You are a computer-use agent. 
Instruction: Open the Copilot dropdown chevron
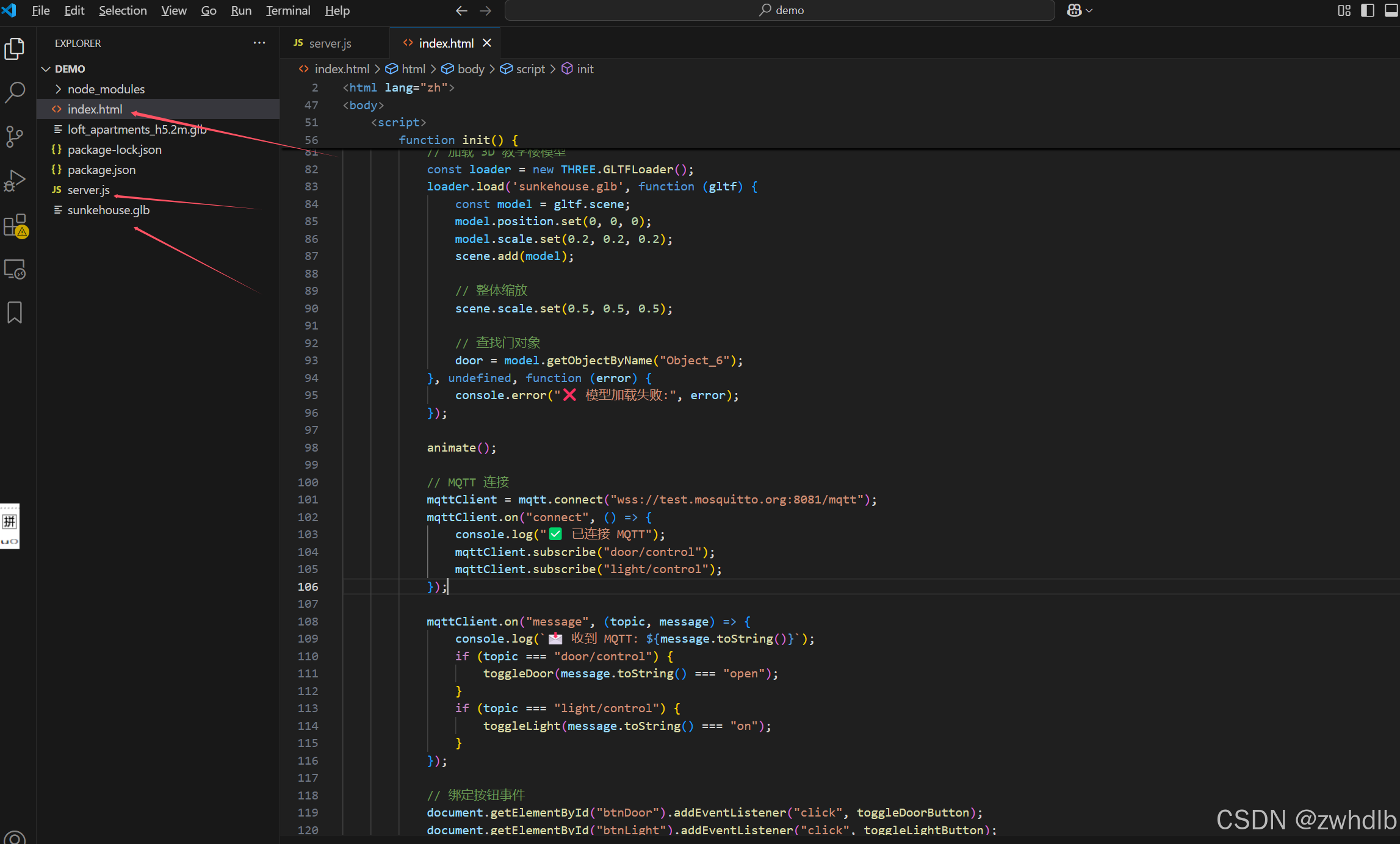(1088, 10)
